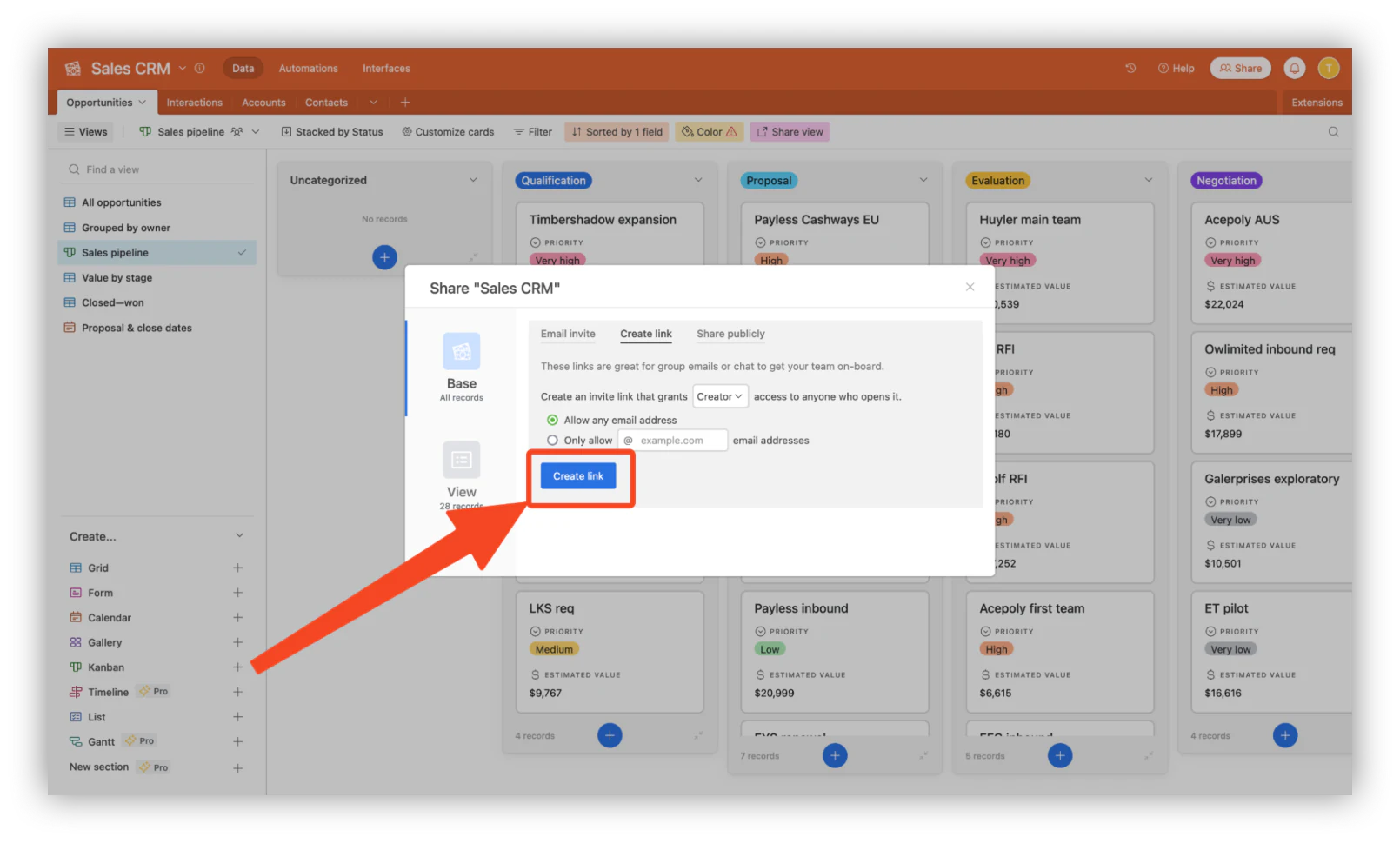Open Sales pipeline view options chevron
This screenshot has width=1400, height=843.
click(x=256, y=132)
